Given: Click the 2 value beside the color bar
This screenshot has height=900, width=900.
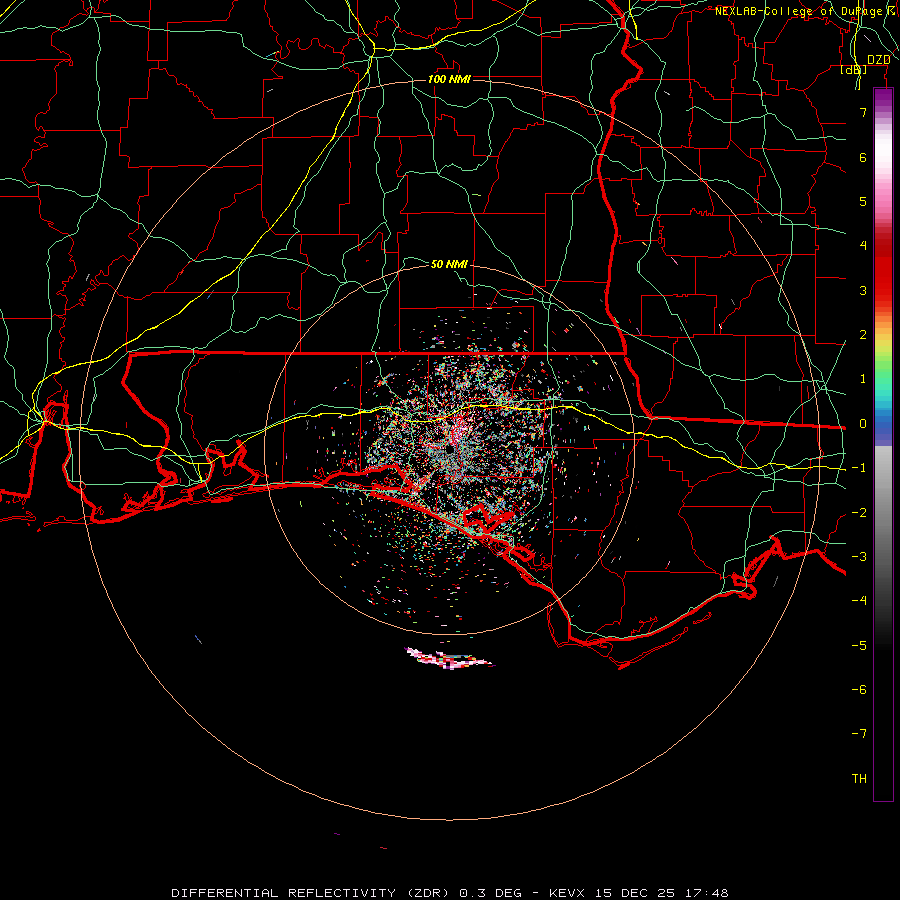Looking at the screenshot, I should (863, 335).
